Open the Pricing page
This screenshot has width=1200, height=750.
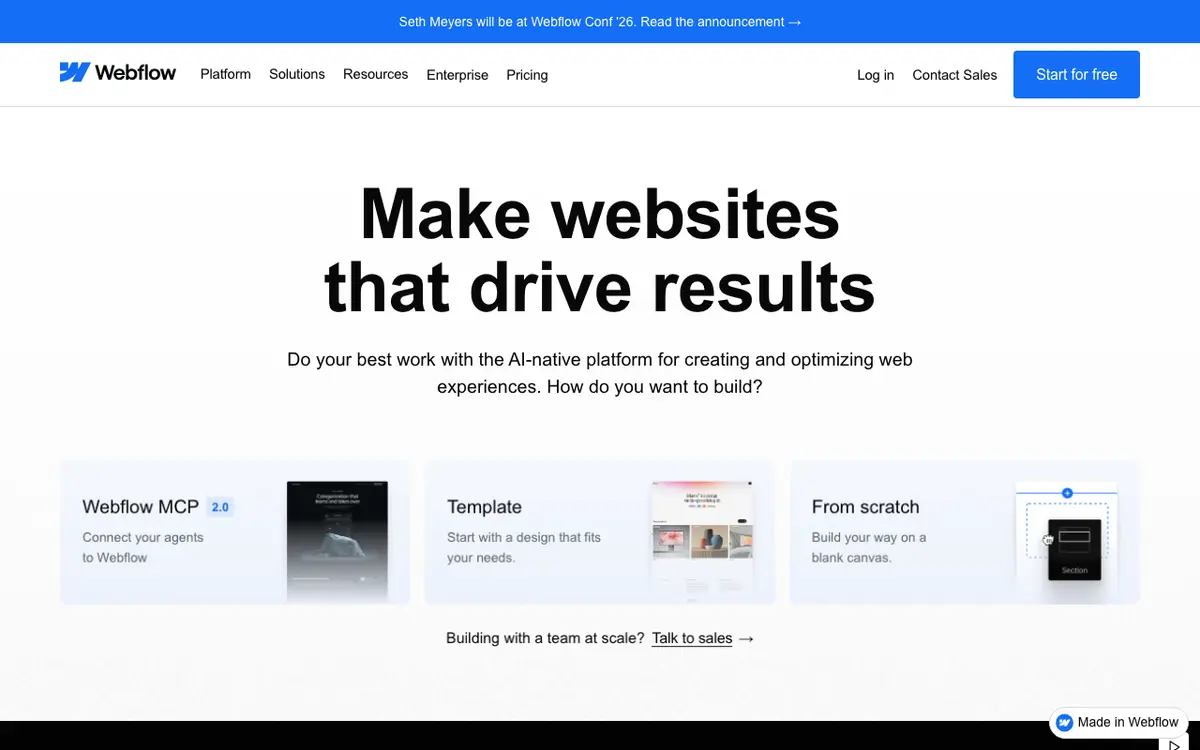[527, 75]
